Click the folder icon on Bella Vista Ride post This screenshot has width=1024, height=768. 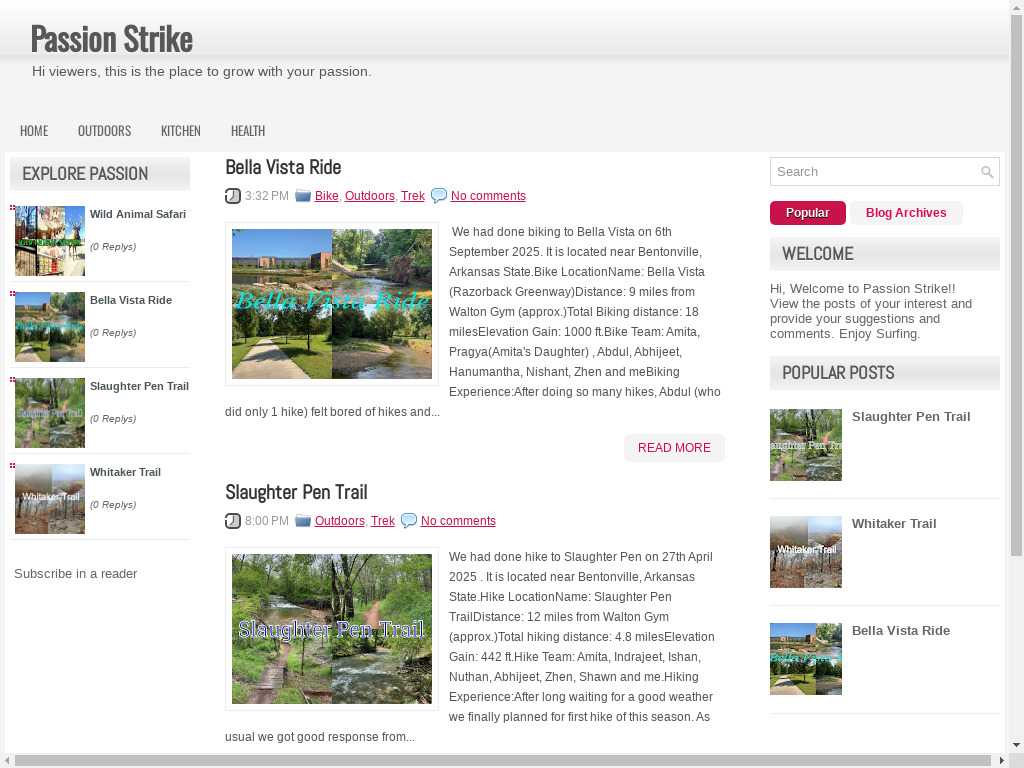point(303,196)
